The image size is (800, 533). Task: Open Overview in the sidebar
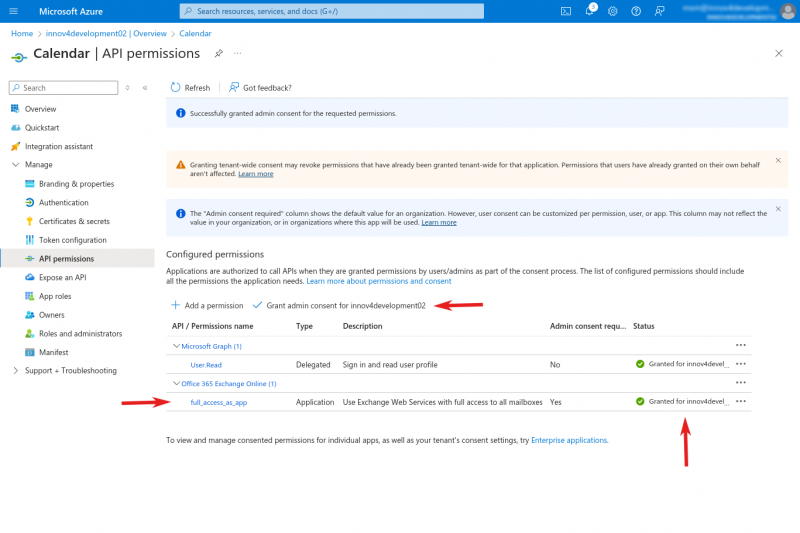coord(40,109)
